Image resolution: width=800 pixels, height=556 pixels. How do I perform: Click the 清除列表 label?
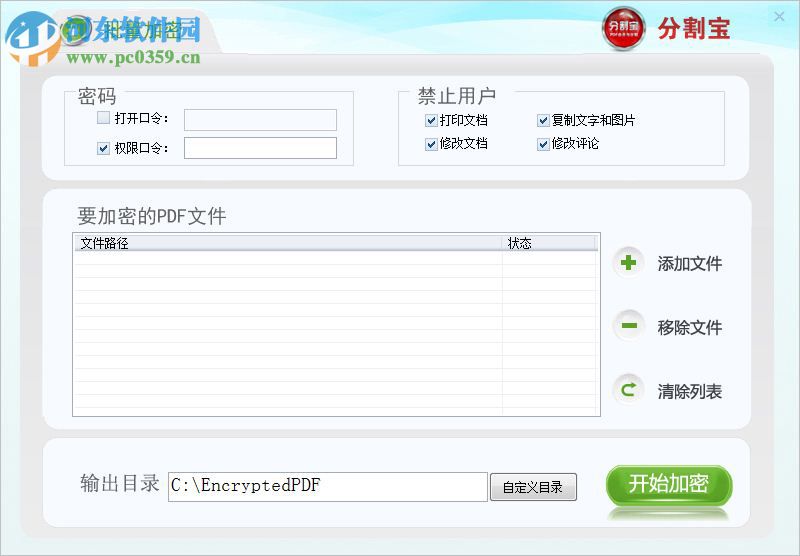(689, 391)
